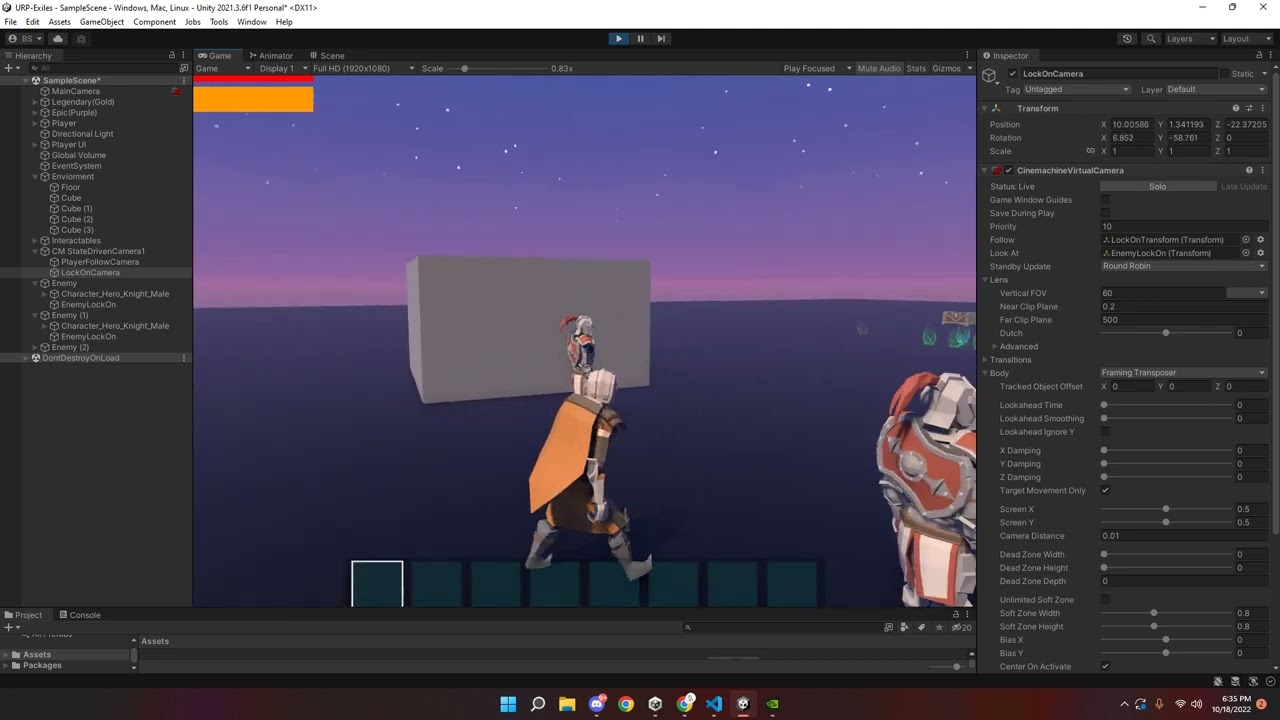This screenshot has width=1280, height=720.
Task: Click the Stats button in the Game view
Action: (916, 68)
